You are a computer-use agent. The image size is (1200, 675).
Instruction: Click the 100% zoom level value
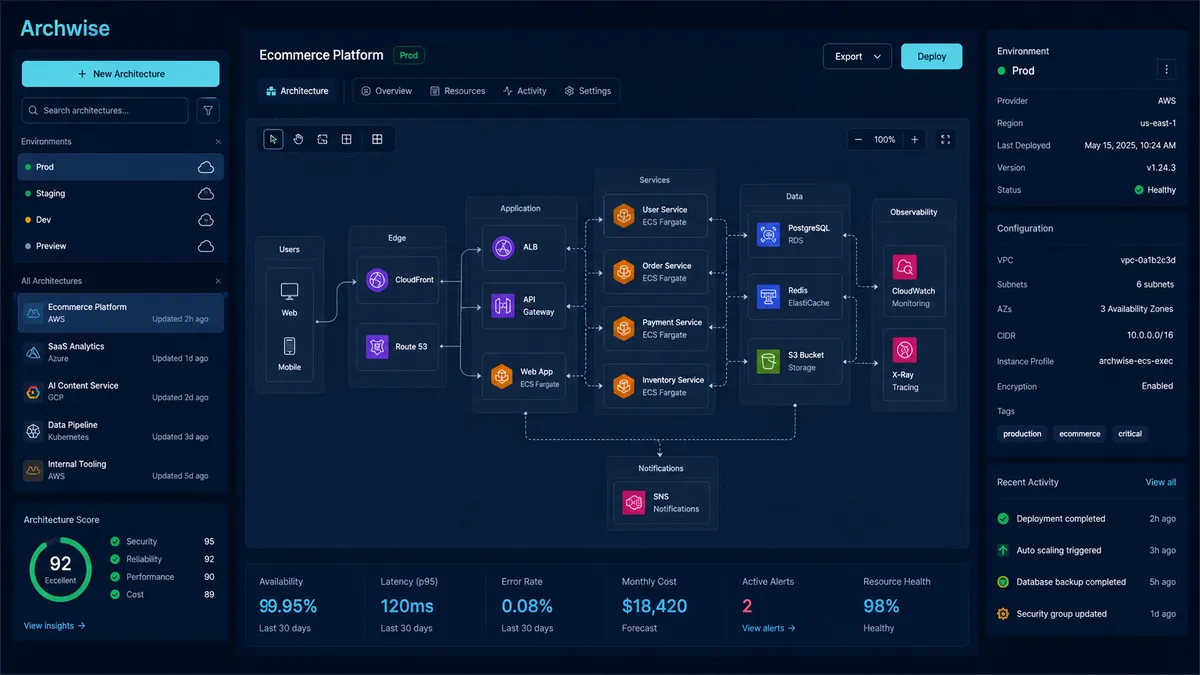point(885,140)
